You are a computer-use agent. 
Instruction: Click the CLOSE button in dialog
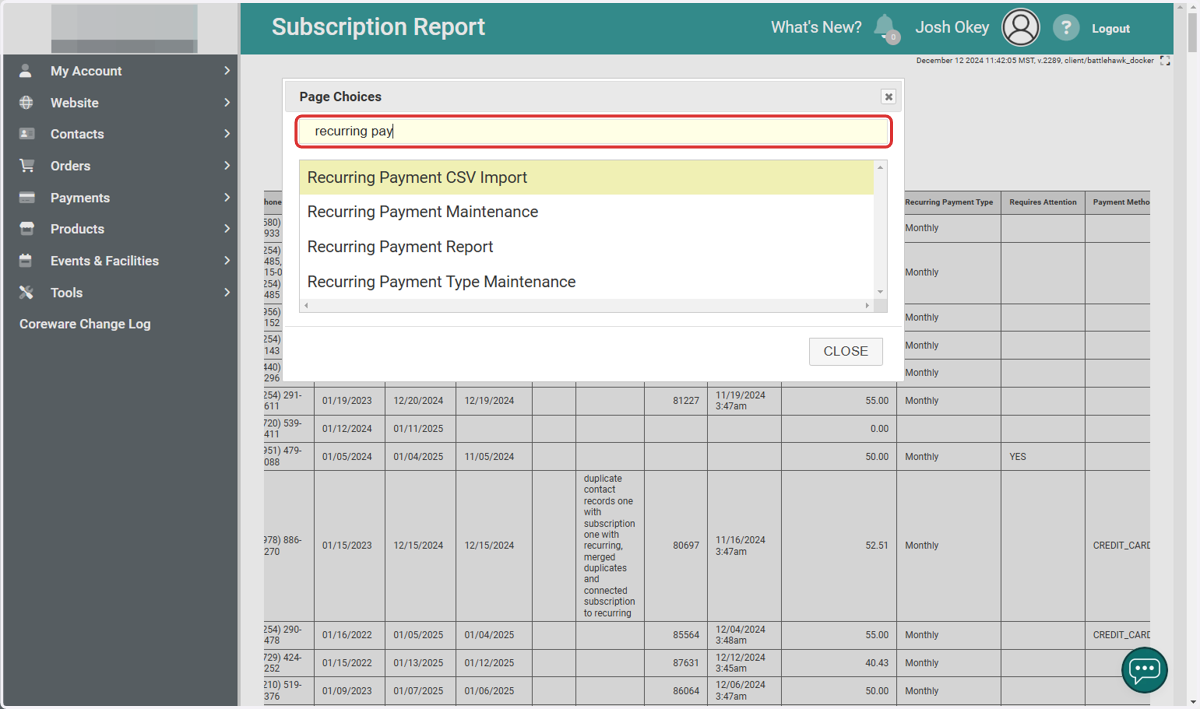[846, 351]
